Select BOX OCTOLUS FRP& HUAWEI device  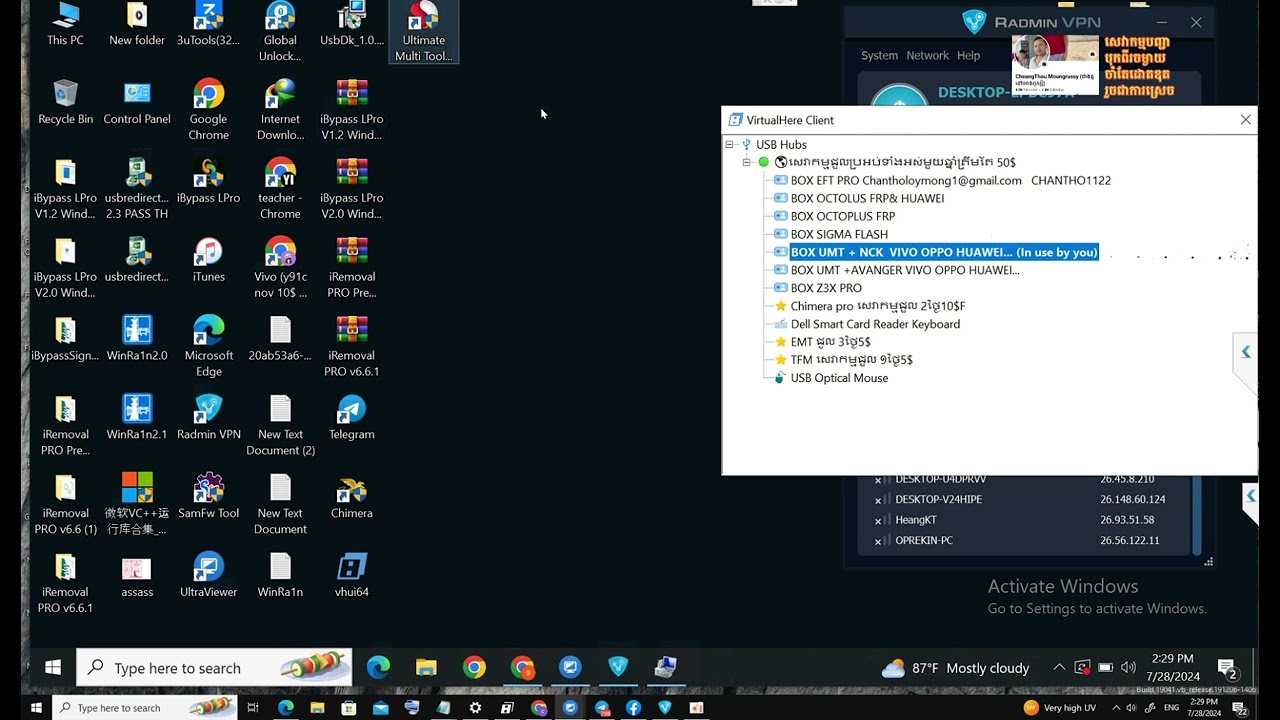pyautogui.click(x=858, y=198)
